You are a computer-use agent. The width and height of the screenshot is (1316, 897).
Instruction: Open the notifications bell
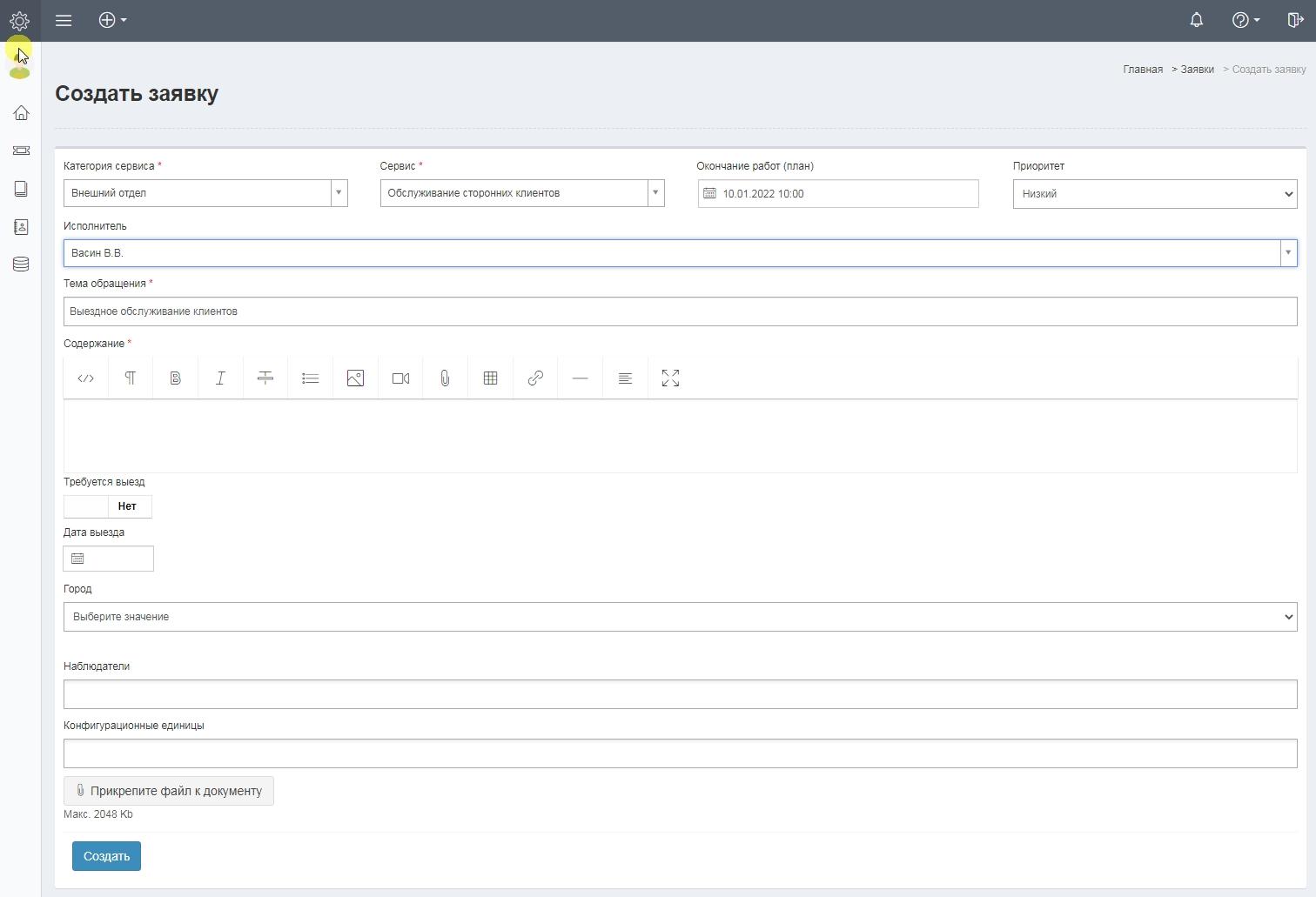[x=1196, y=20]
